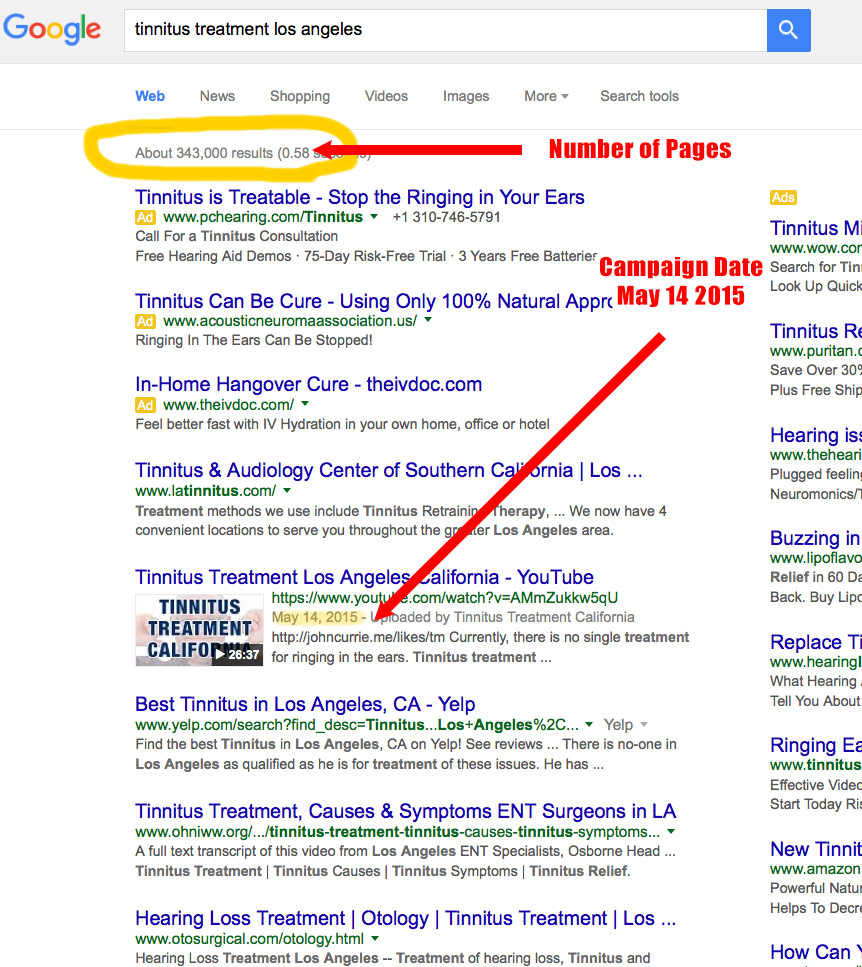Image resolution: width=862 pixels, height=967 pixels.
Task: Expand arrow beside the yelp.com search URL
Action: [x=589, y=724]
